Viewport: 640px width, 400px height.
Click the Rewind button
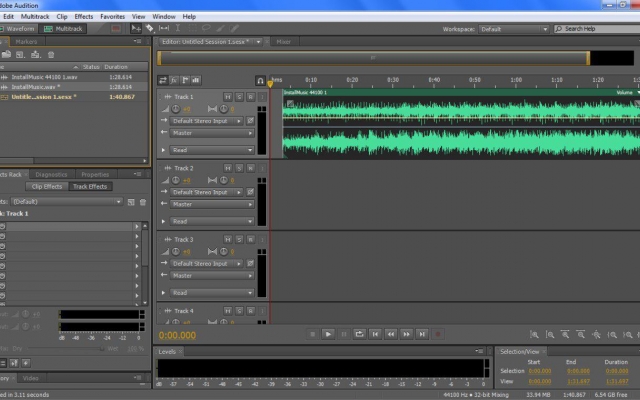391,334
